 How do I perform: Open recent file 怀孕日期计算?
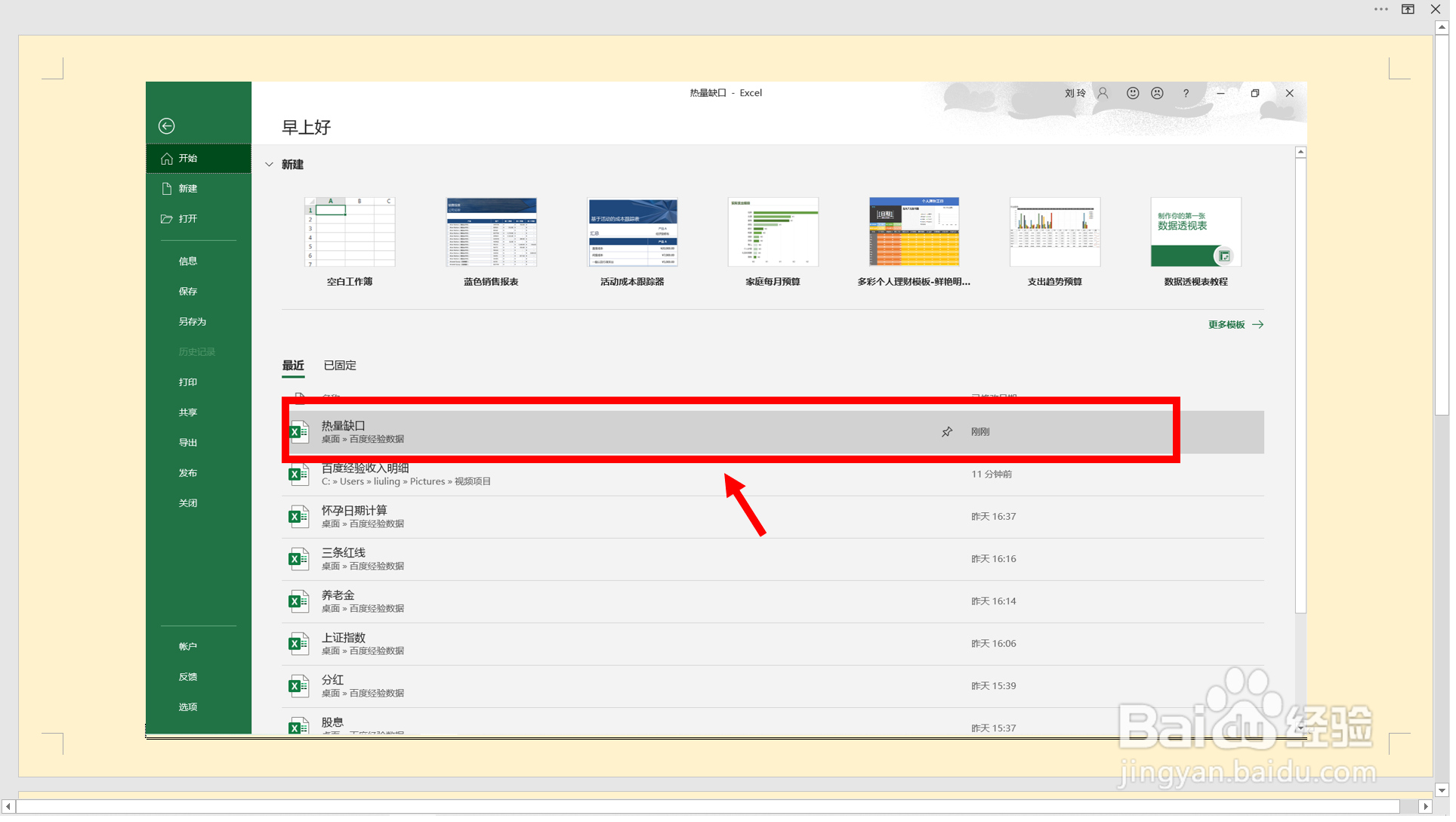(x=773, y=517)
